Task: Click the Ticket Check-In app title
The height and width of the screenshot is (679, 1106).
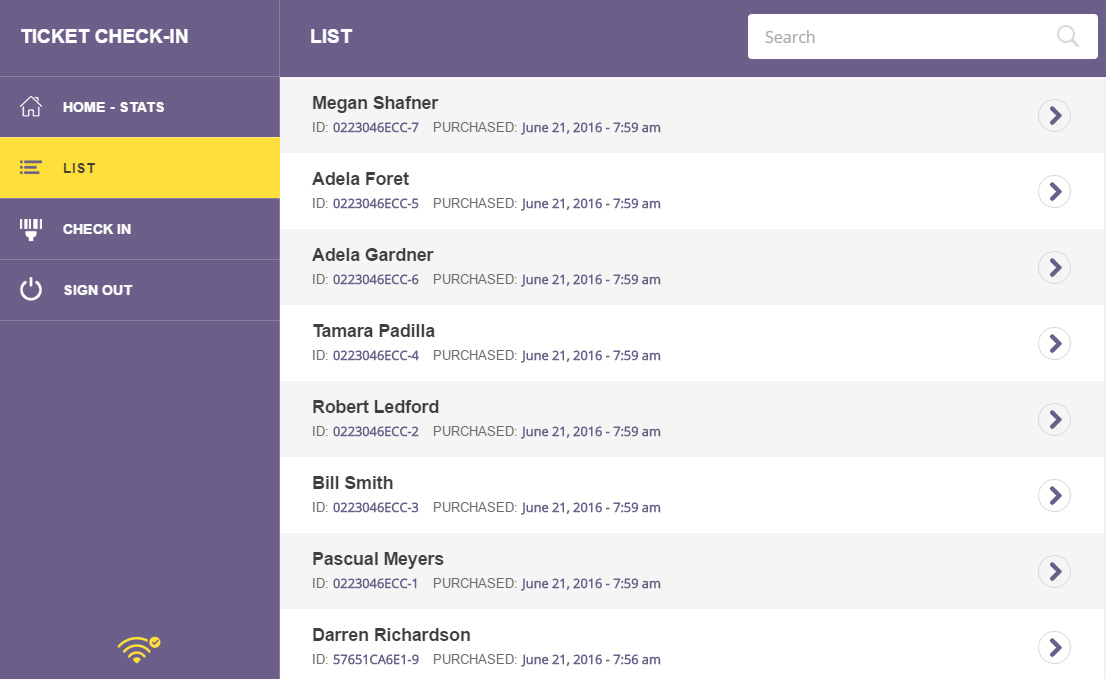Action: pyautogui.click(x=105, y=37)
